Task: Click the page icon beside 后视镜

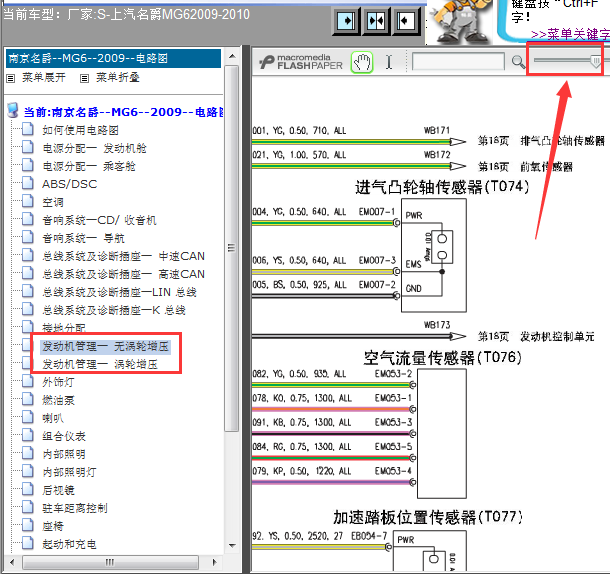Action: [28, 489]
